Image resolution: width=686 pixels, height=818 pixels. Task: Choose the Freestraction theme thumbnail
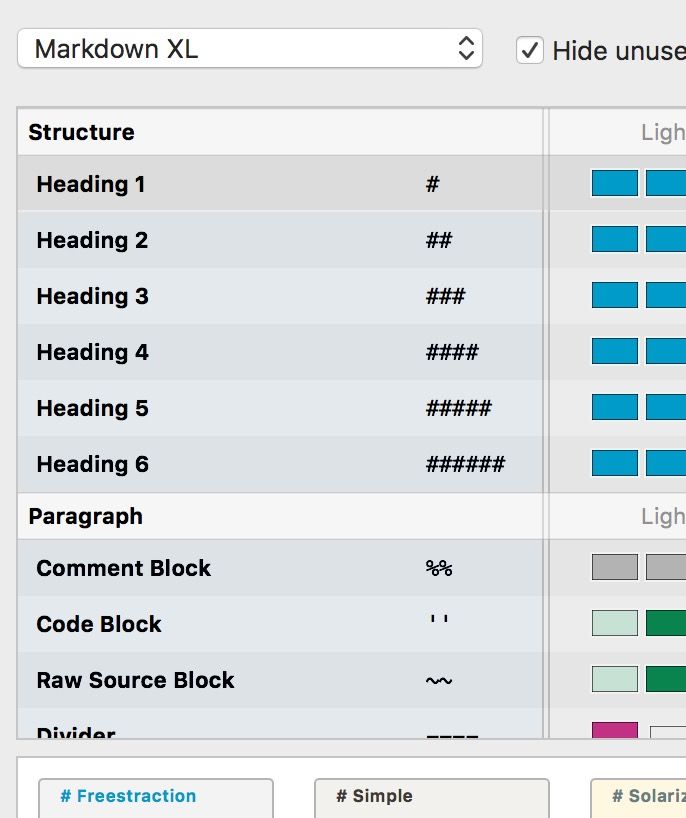pos(155,798)
